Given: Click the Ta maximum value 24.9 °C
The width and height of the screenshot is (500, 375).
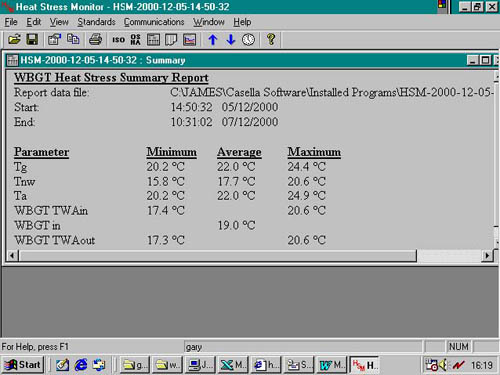Looking at the screenshot, I should pyautogui.click(x=307, y=196).
